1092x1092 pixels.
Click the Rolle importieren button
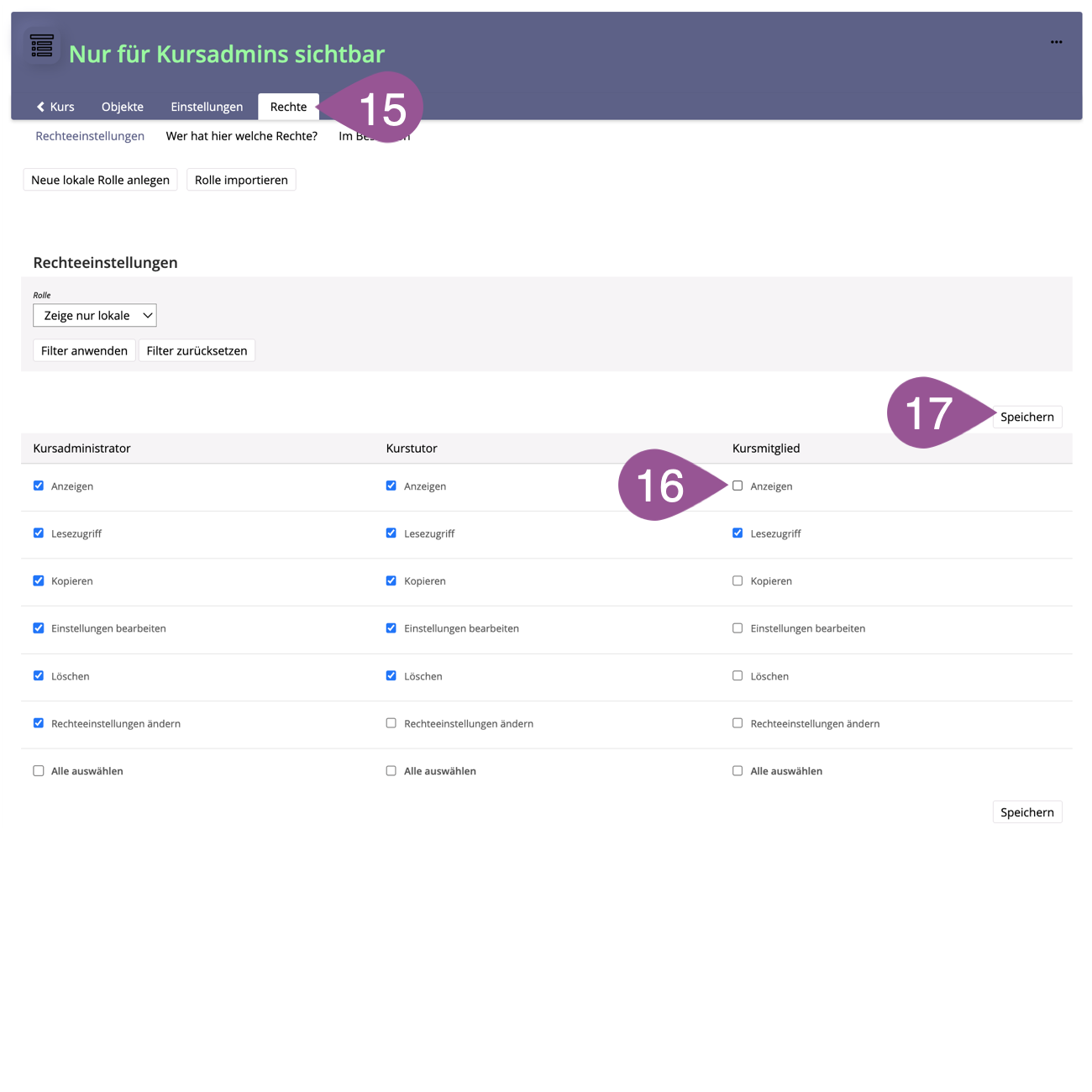coord(241,180)
